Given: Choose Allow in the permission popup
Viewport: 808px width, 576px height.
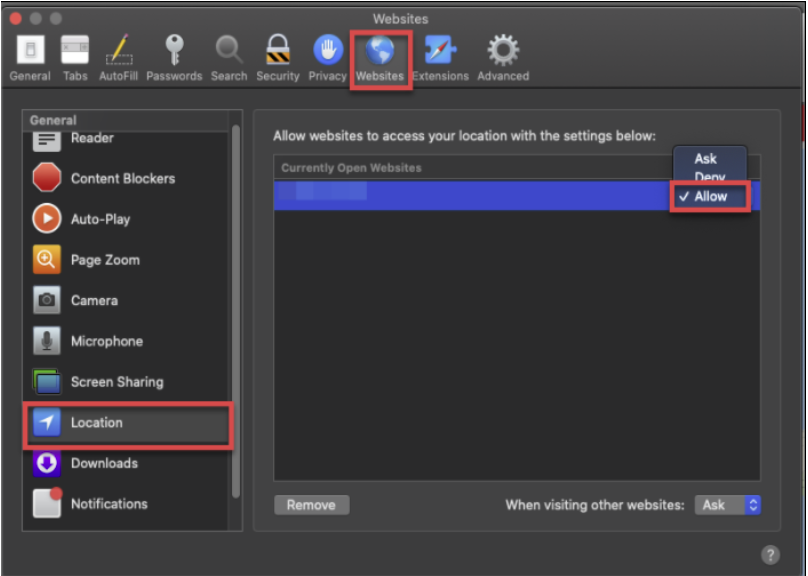Looking at the screenshot, I should click(710, 196).
